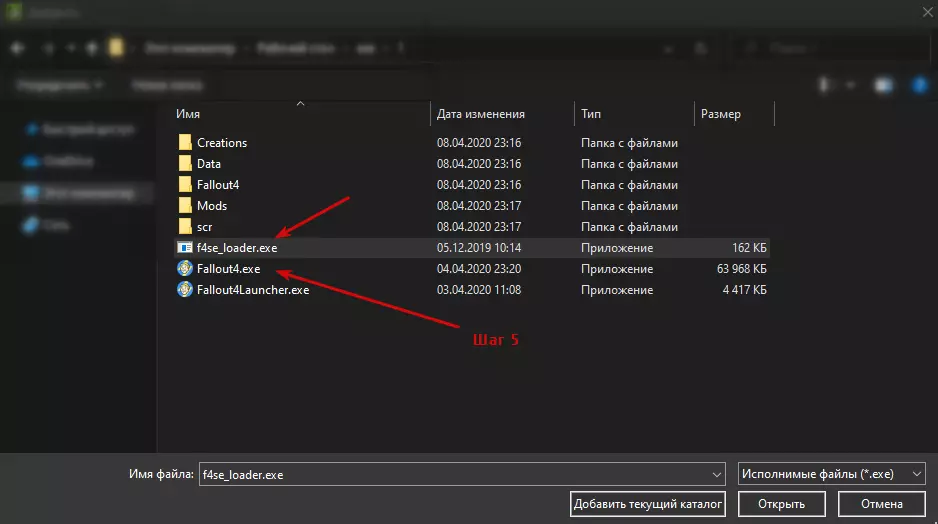Screen dimensions: 938x524
Task: Click the Открыть button
Action: point(782,504)
